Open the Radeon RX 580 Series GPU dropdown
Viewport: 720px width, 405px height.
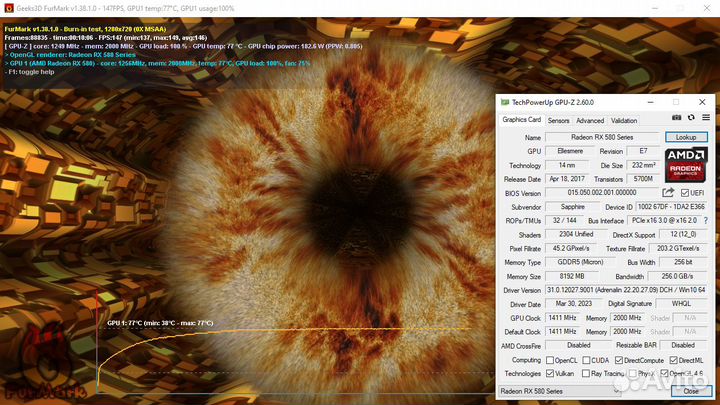(x=560, y=391)
